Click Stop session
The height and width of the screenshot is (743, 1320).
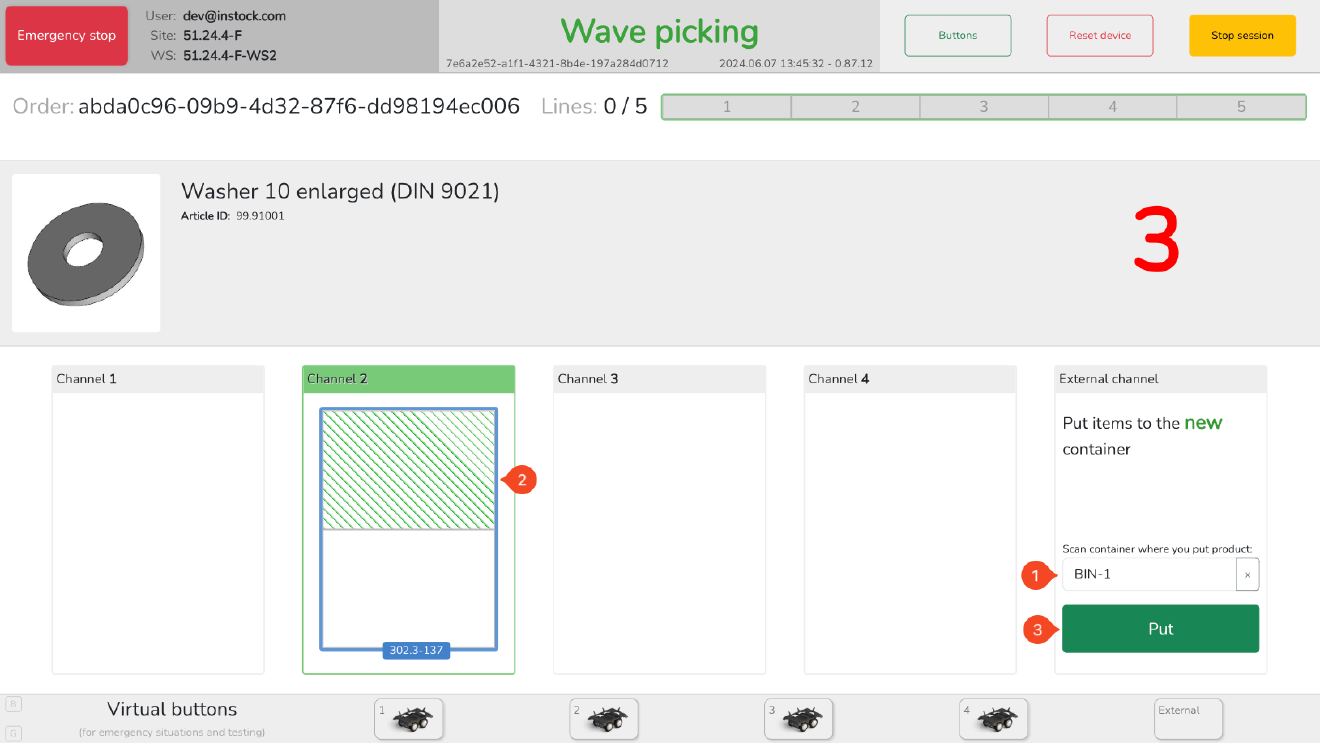point(1242,35)
